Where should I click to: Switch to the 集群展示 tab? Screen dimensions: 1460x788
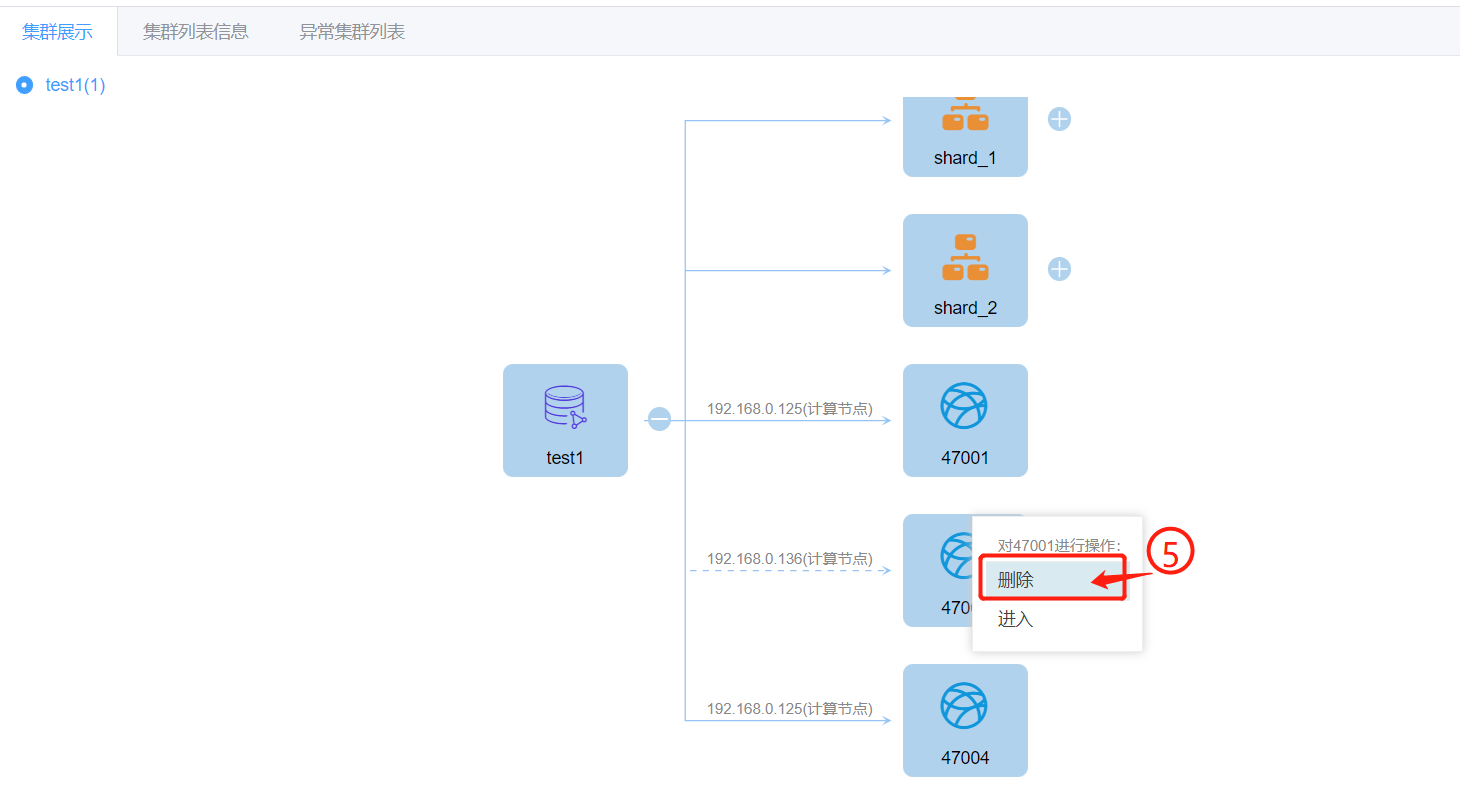coord(57,32)
